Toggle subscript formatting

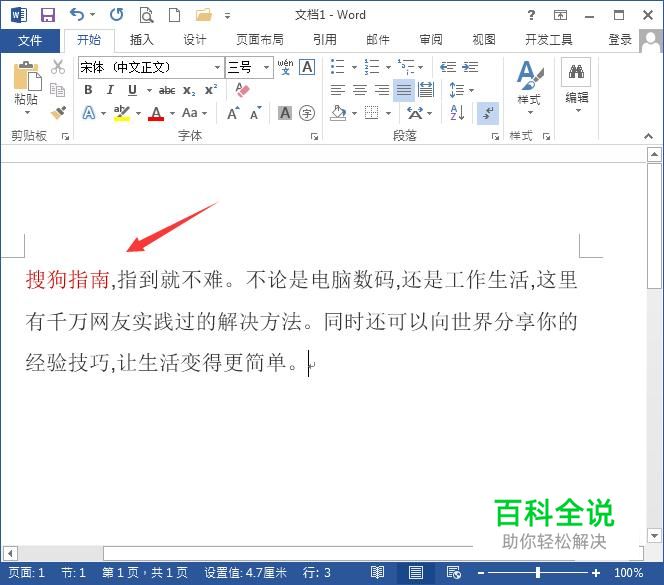coord(189,90)
